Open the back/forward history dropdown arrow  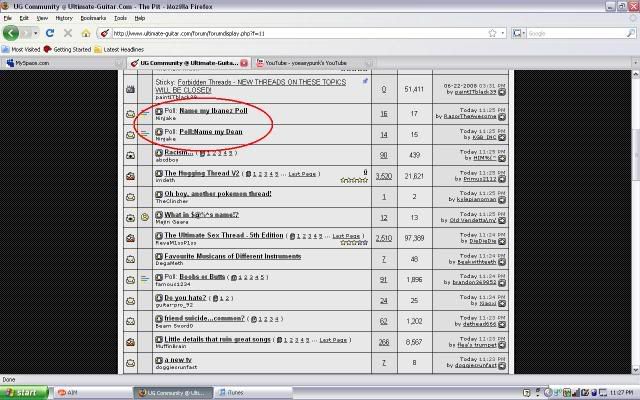(x=36, y=33)
